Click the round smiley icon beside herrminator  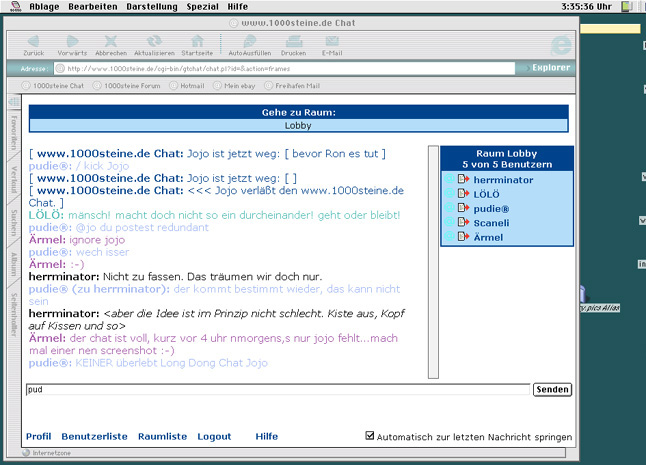click(x=449, y=179)
